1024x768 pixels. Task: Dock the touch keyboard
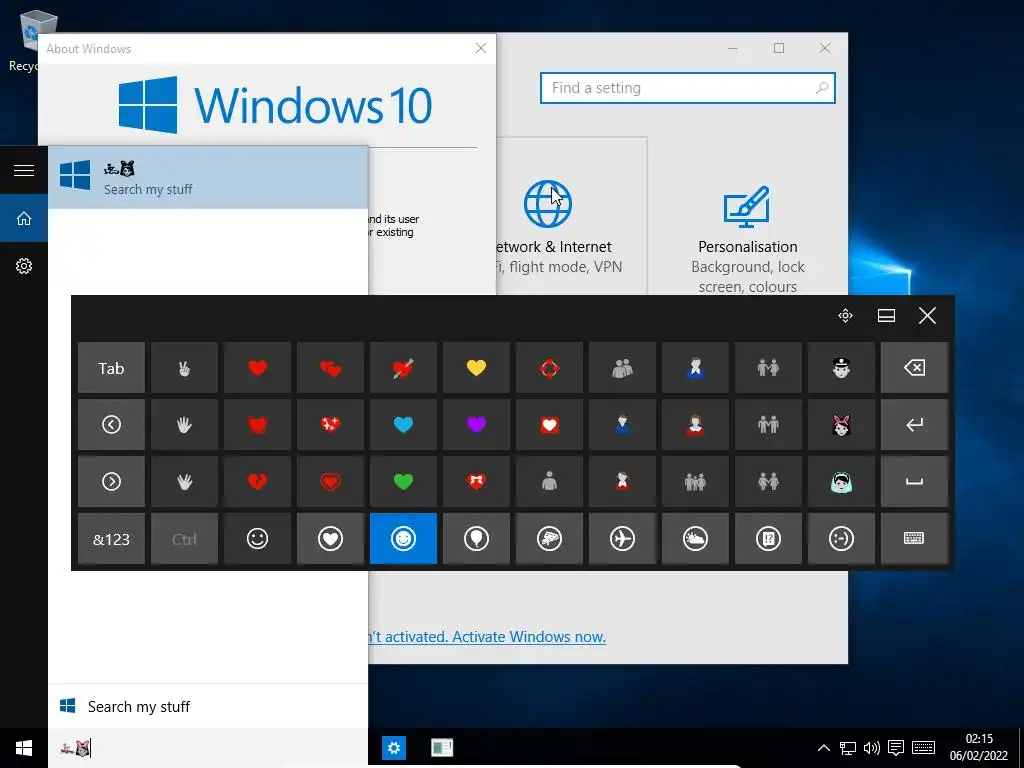[x=886, y=316]
